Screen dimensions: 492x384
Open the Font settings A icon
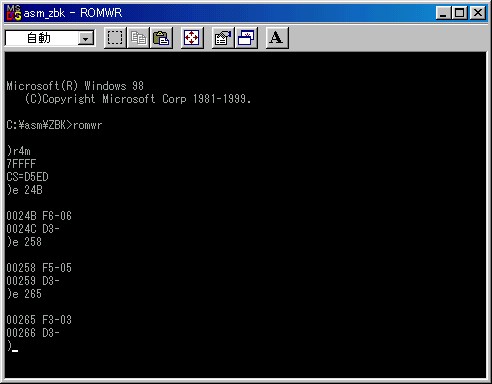(x=277, y=38)
